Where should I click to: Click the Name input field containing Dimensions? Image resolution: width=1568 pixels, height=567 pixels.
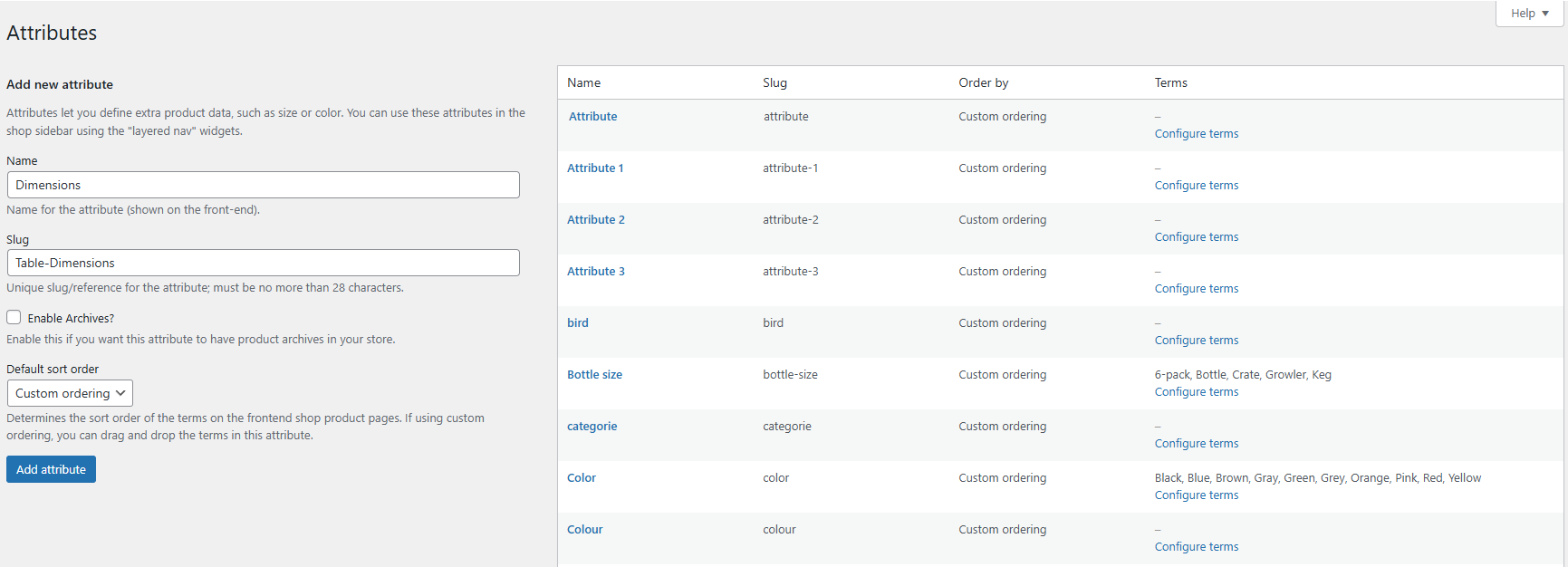263,185
